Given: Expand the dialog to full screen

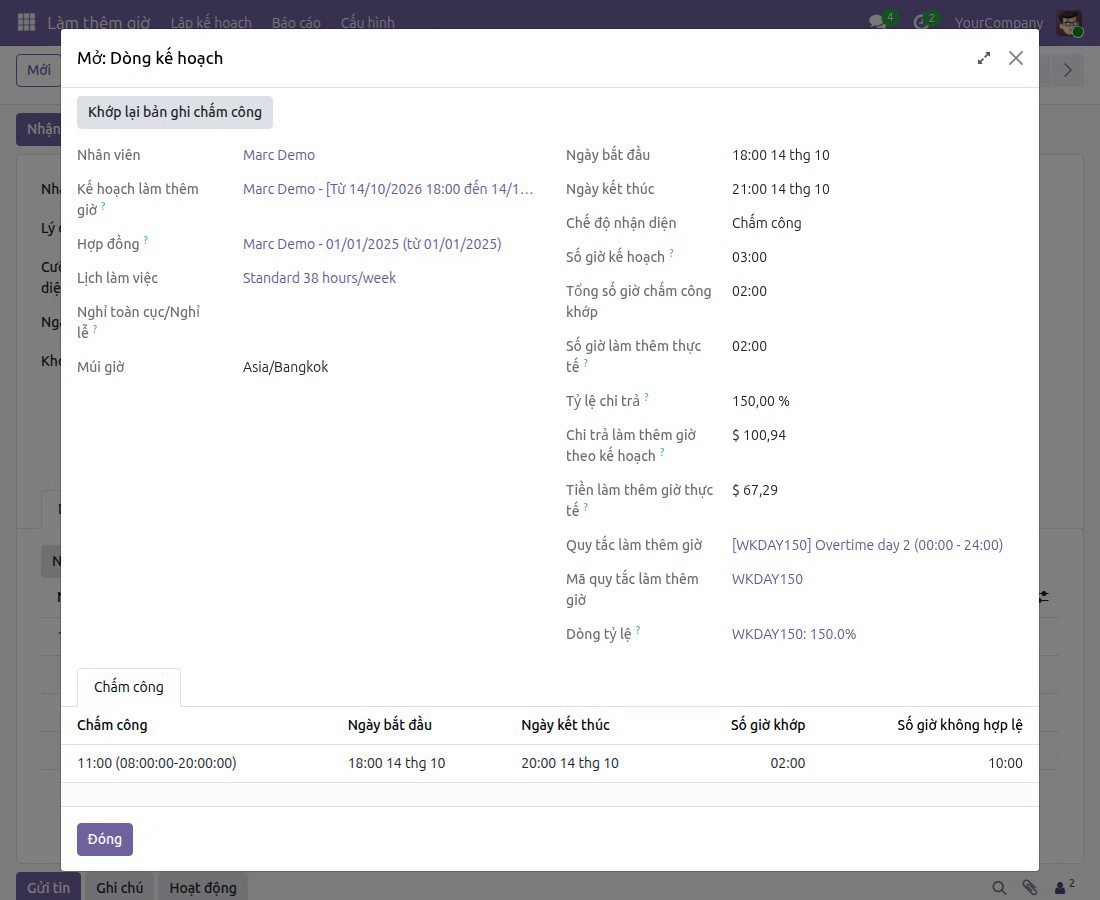Looking at the screenshot, I should [x=984, y=58].
